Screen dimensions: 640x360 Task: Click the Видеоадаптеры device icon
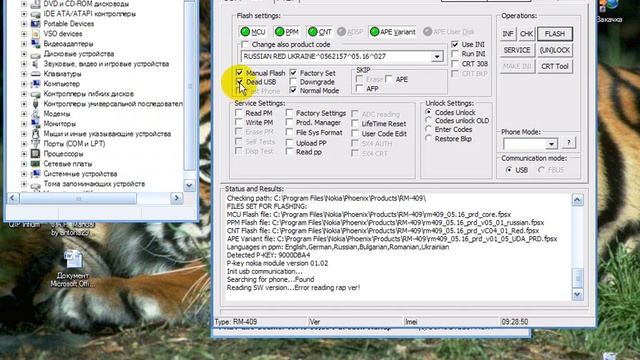tap(36, 44)
